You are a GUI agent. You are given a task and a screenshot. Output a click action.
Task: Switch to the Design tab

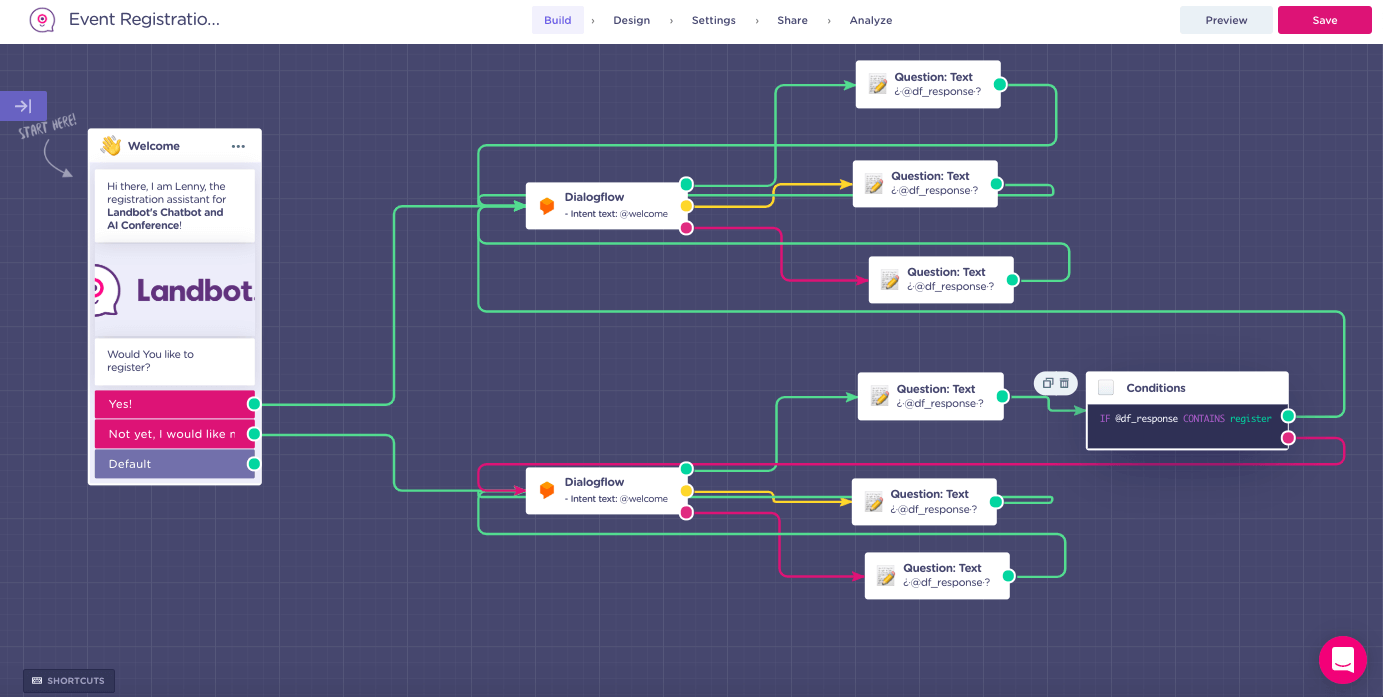pyautogui.click(x=631, y=20)
